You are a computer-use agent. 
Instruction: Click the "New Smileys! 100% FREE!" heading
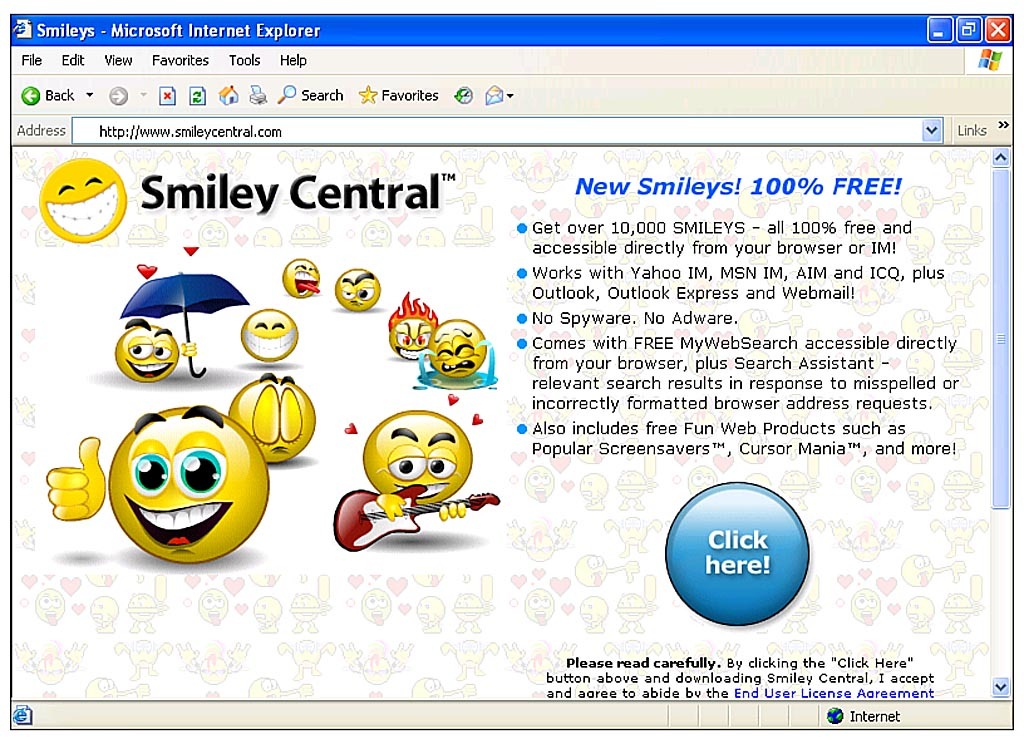coord(738,187)
